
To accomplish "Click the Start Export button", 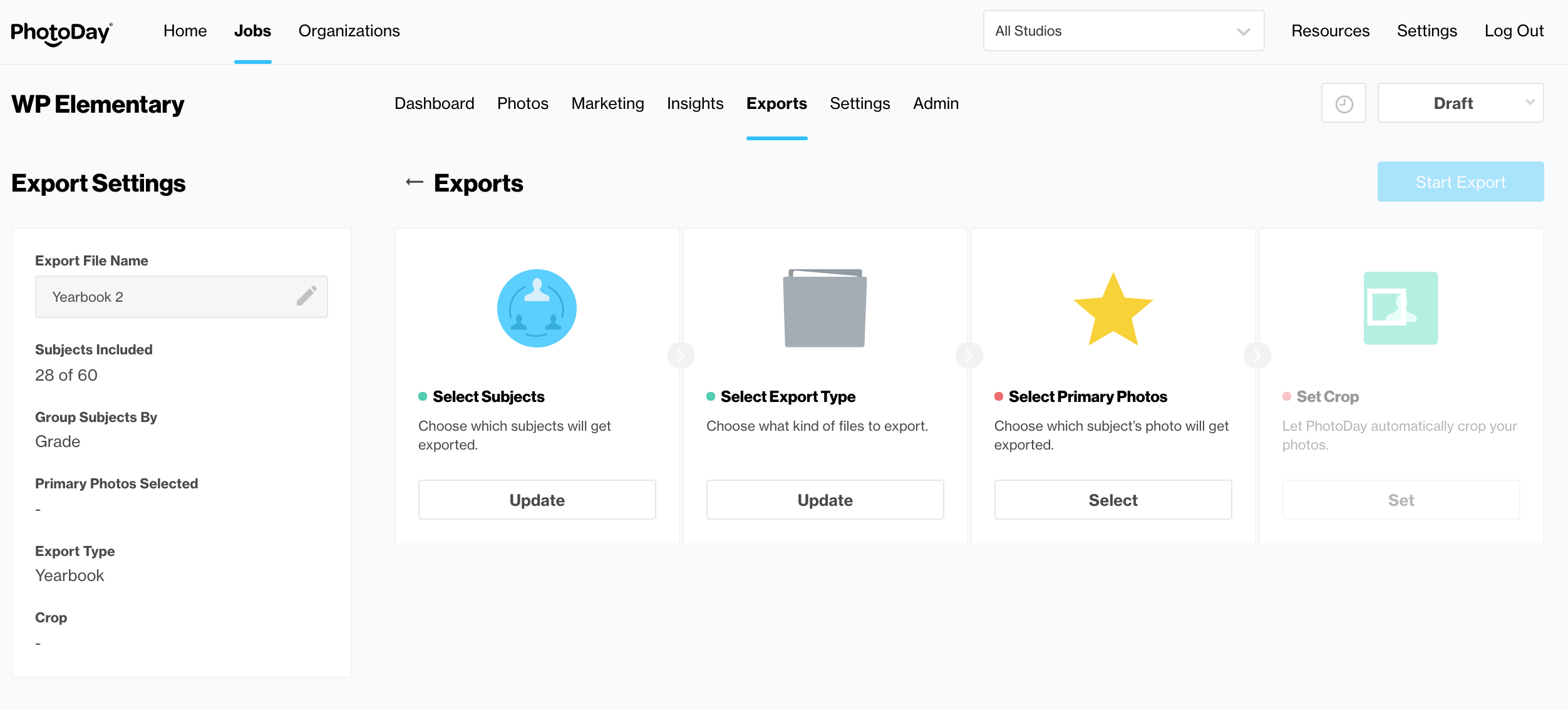I will click(x=1460, y=182).
